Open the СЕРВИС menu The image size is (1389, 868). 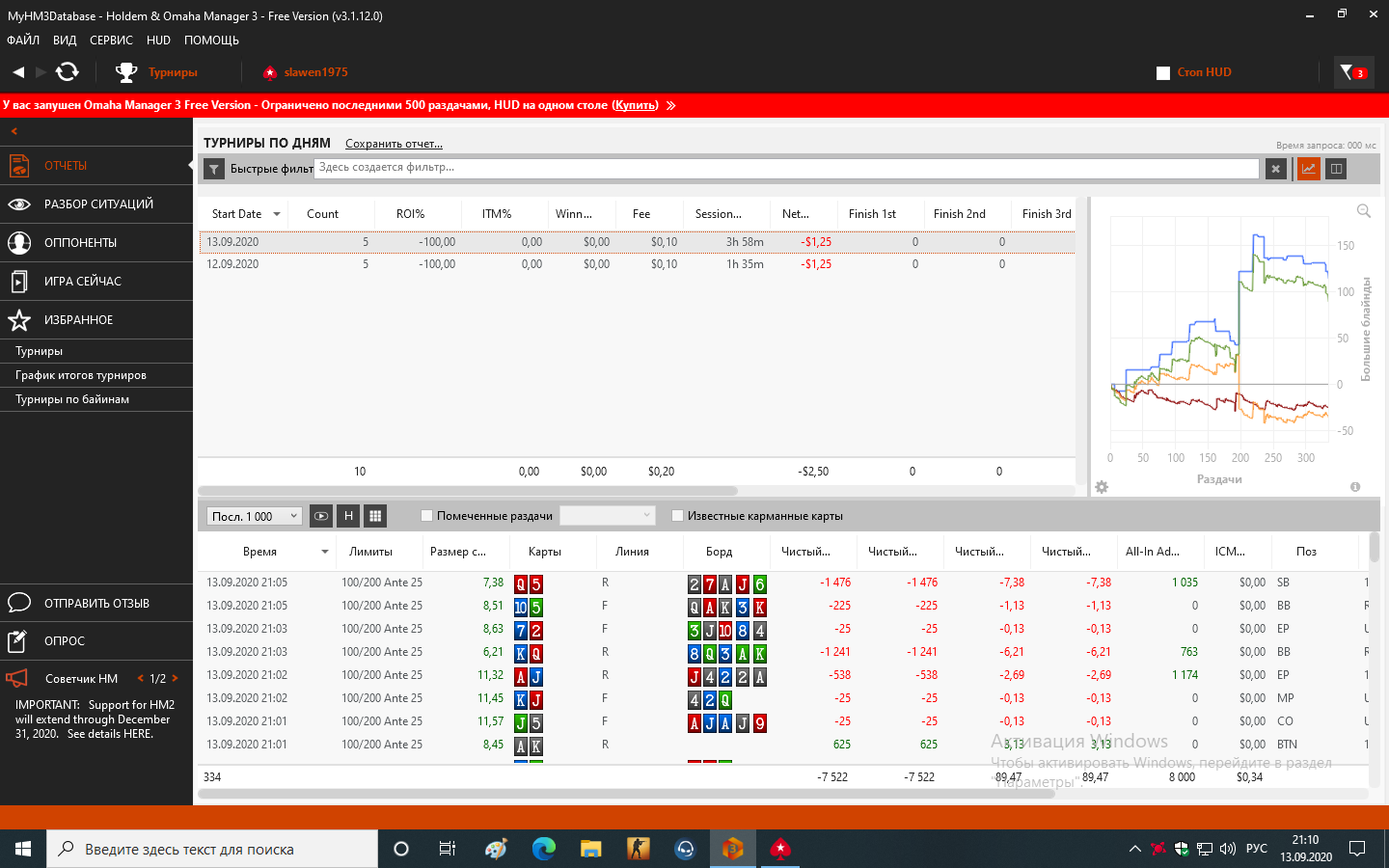coord(111,41)
